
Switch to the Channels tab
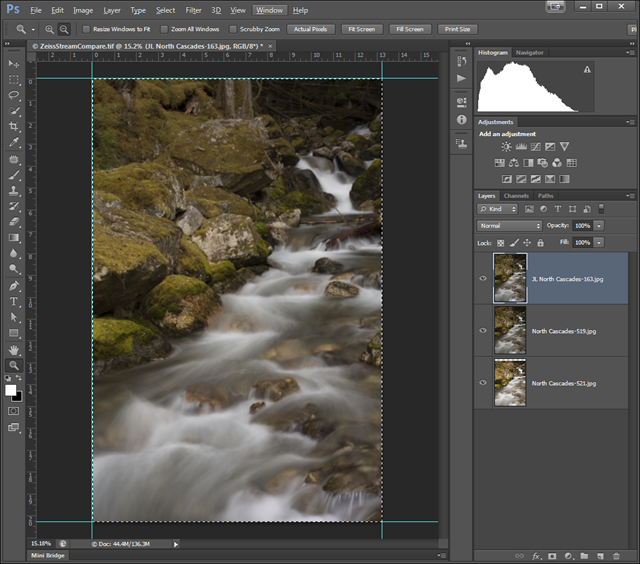[x=516, y=196]
